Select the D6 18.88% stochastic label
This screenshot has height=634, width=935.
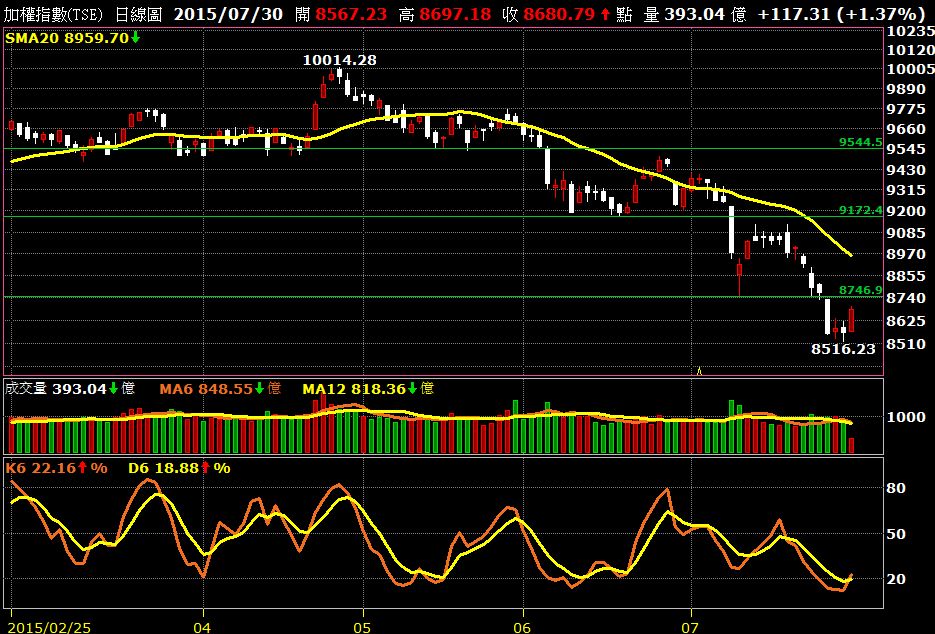(x=179, y=468)
